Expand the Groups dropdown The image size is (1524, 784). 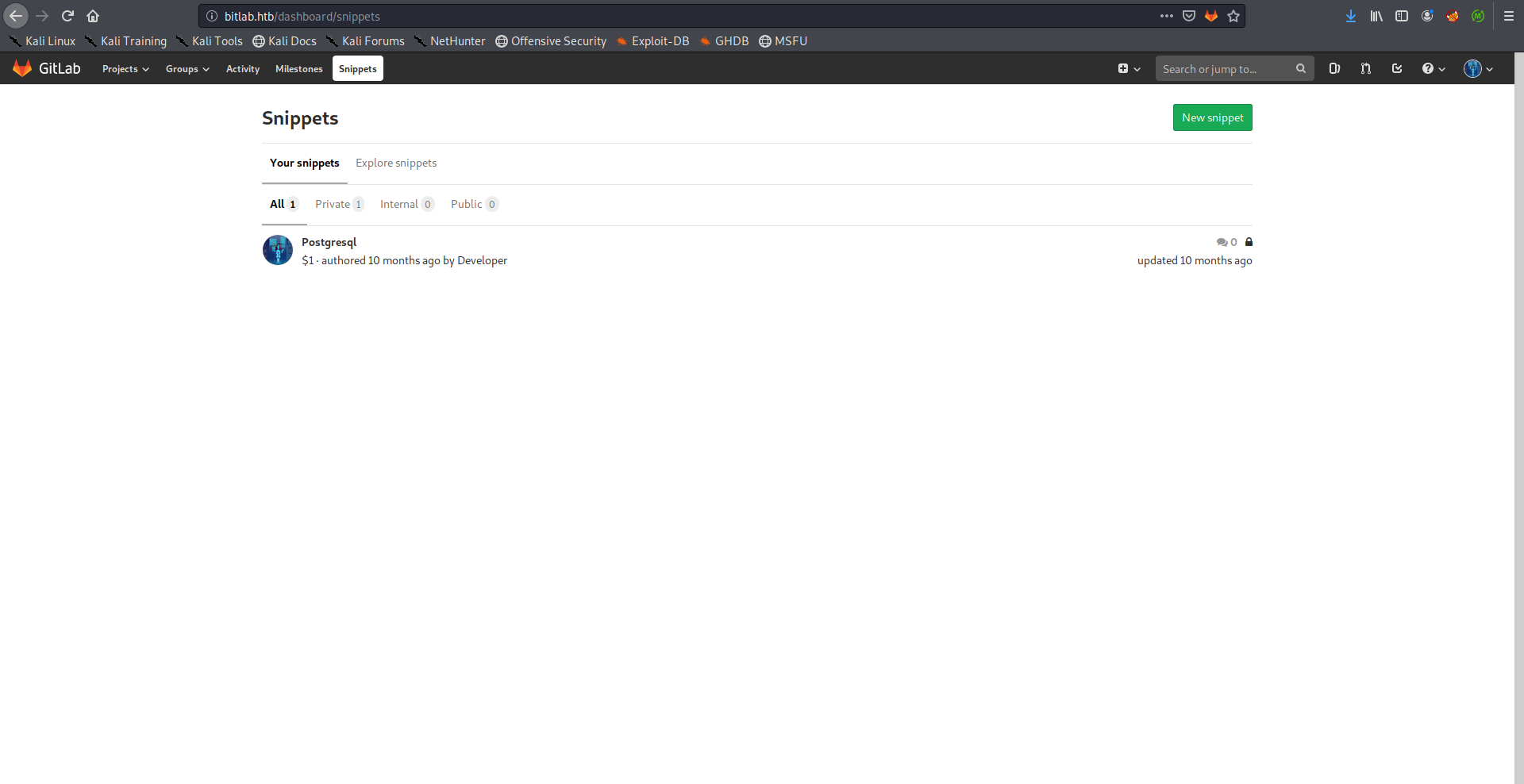tap(187, 69)
